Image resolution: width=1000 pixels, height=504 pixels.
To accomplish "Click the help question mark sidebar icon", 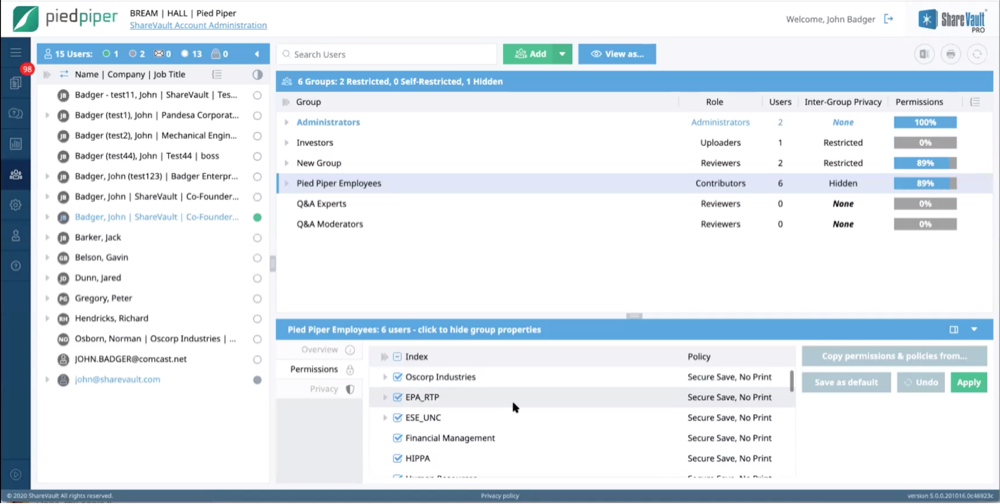I will (16, 266).
